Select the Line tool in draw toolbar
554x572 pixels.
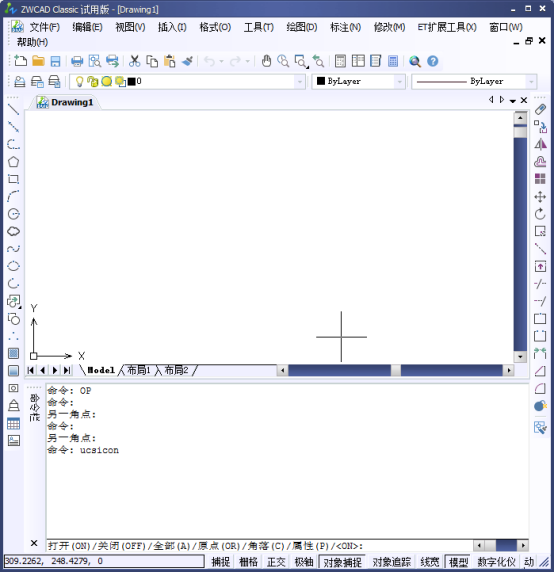13,109
